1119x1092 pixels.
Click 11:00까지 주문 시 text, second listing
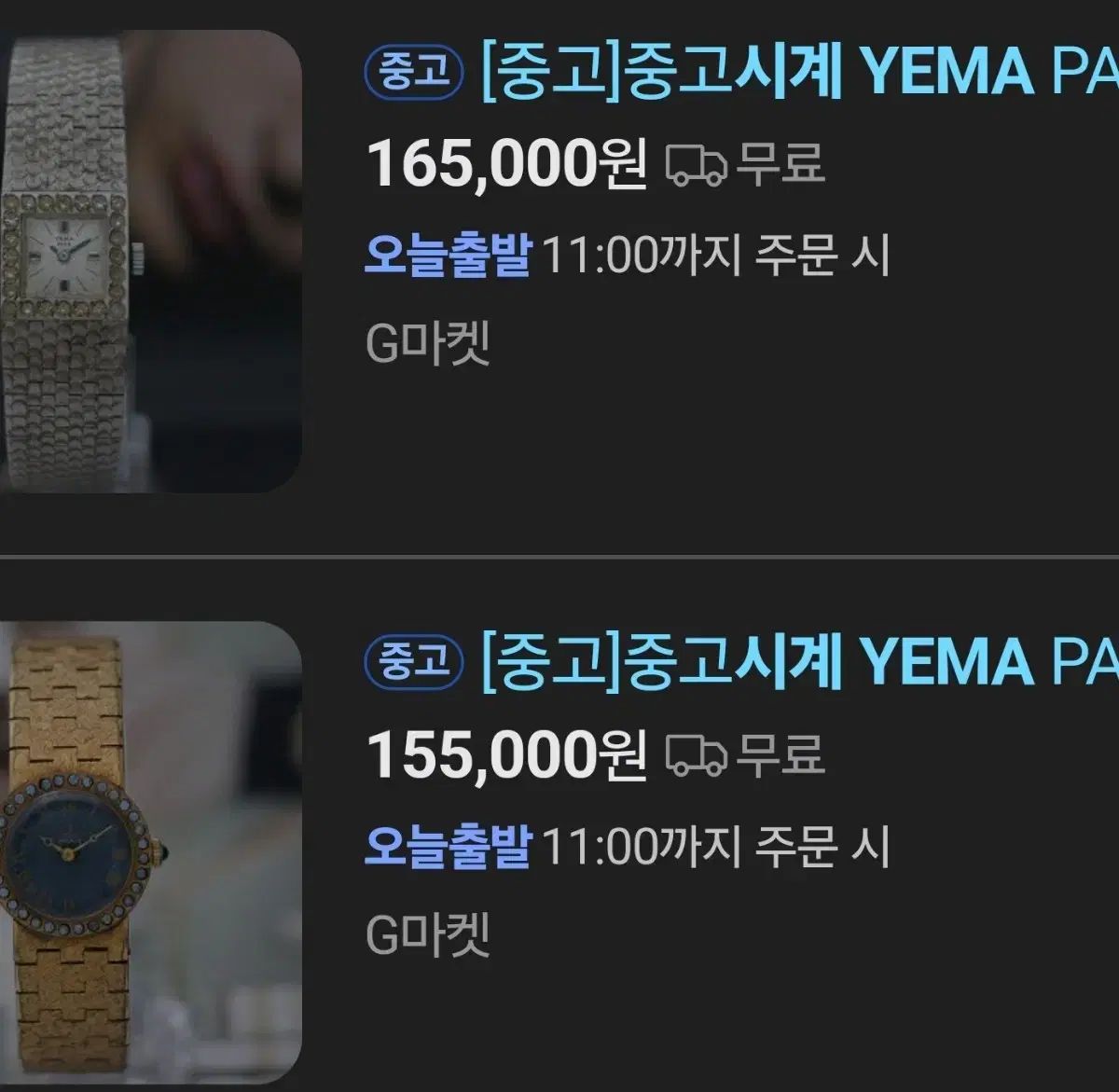pos(715,846)
